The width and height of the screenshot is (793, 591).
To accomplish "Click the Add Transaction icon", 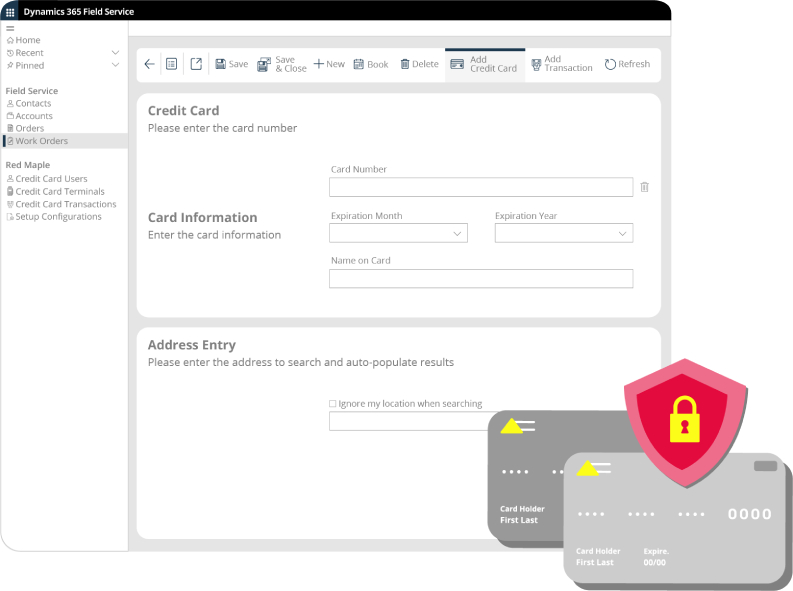I will coord(536,65).
